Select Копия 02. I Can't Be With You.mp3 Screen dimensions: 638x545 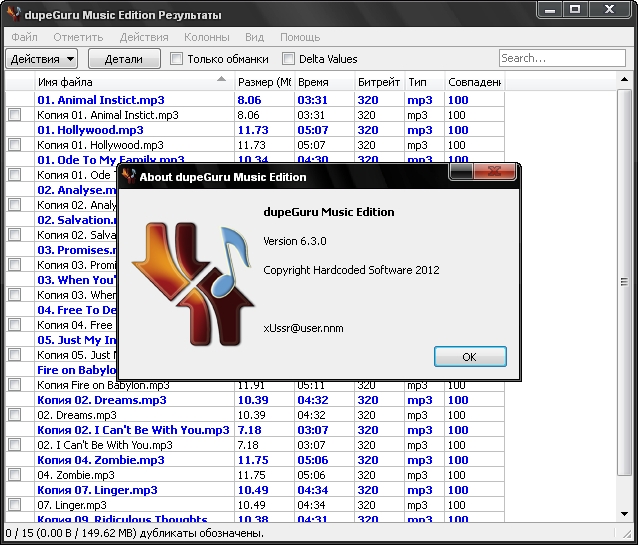tap(255, 430)
